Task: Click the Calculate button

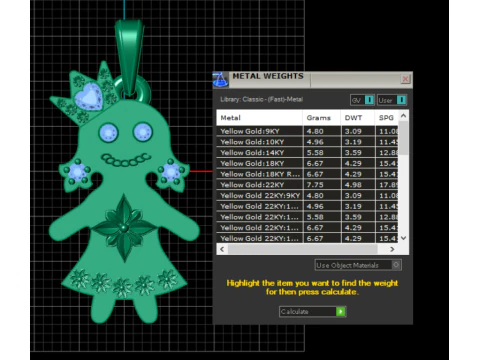Action: (313, 311)
